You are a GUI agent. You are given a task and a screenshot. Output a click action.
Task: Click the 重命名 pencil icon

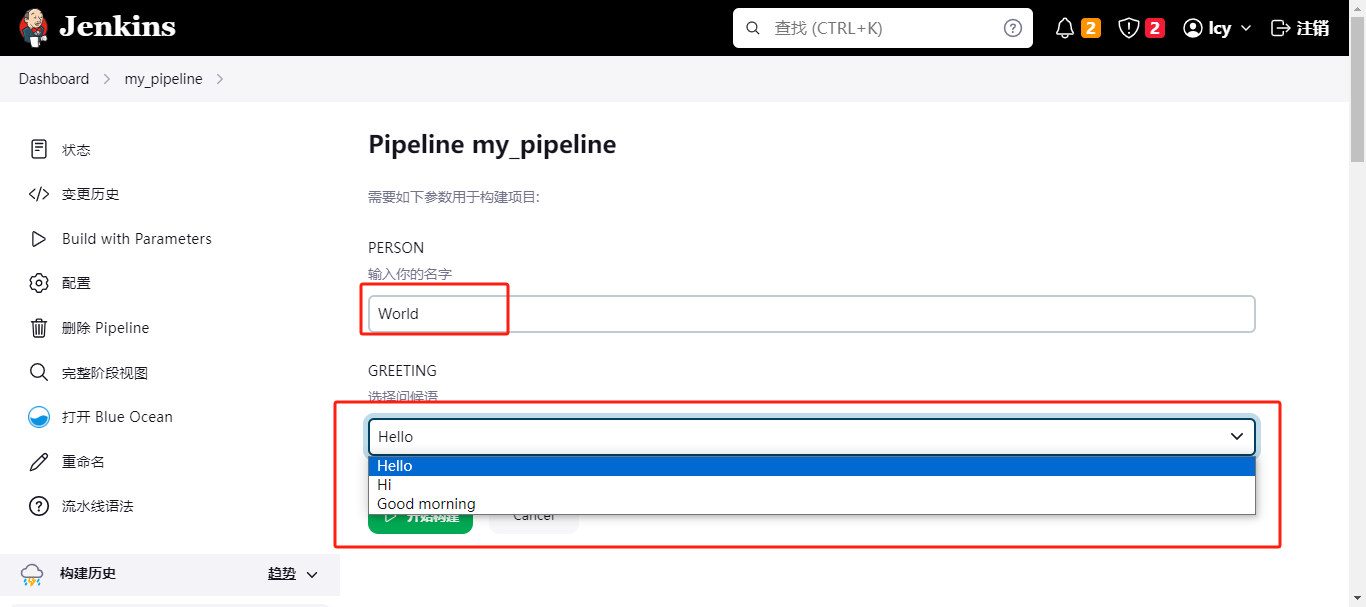39,462
